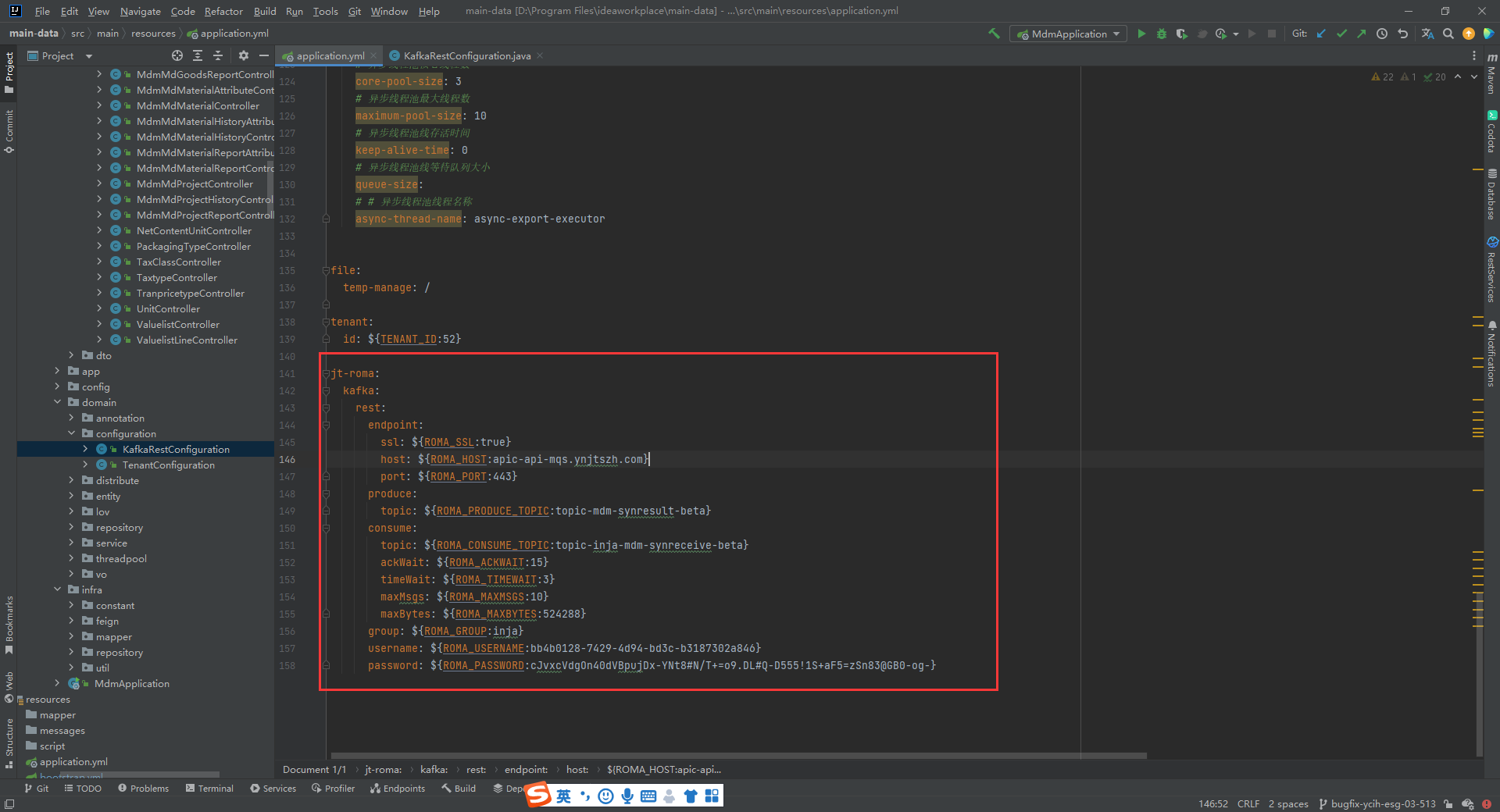This screenshot has height=812, width=1500.
Task: Open the Tools menu
Action: pyautogui.click(x=325, y=11)
